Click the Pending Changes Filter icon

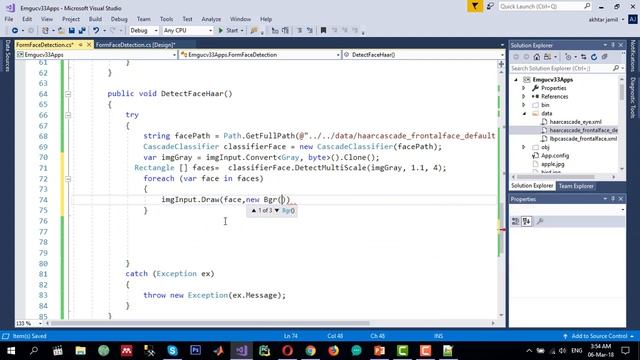pyautogui.click(x=568, y=57)
